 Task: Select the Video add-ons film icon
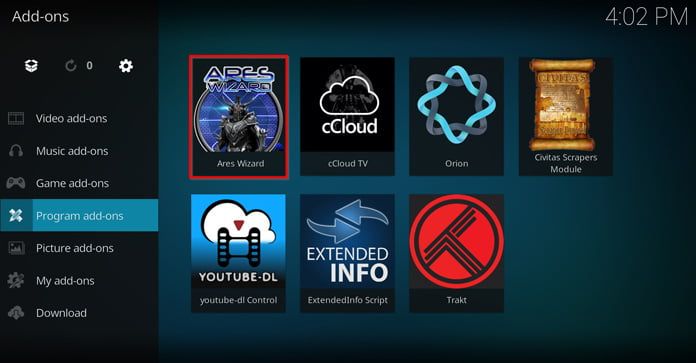(x=16, y=118)
